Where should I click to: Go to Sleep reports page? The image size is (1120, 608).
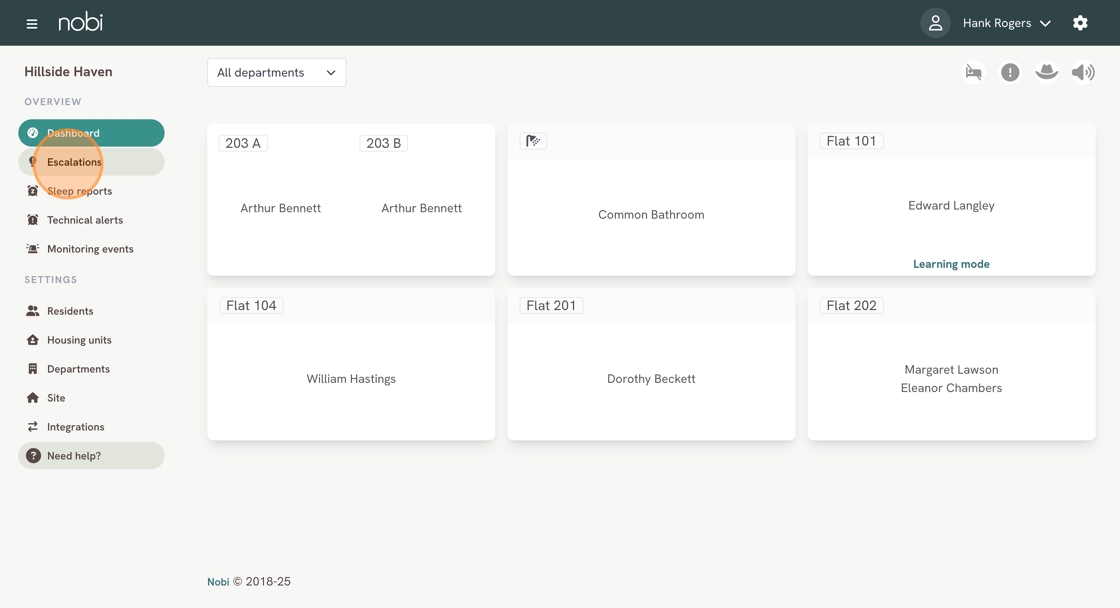point(79,191)
